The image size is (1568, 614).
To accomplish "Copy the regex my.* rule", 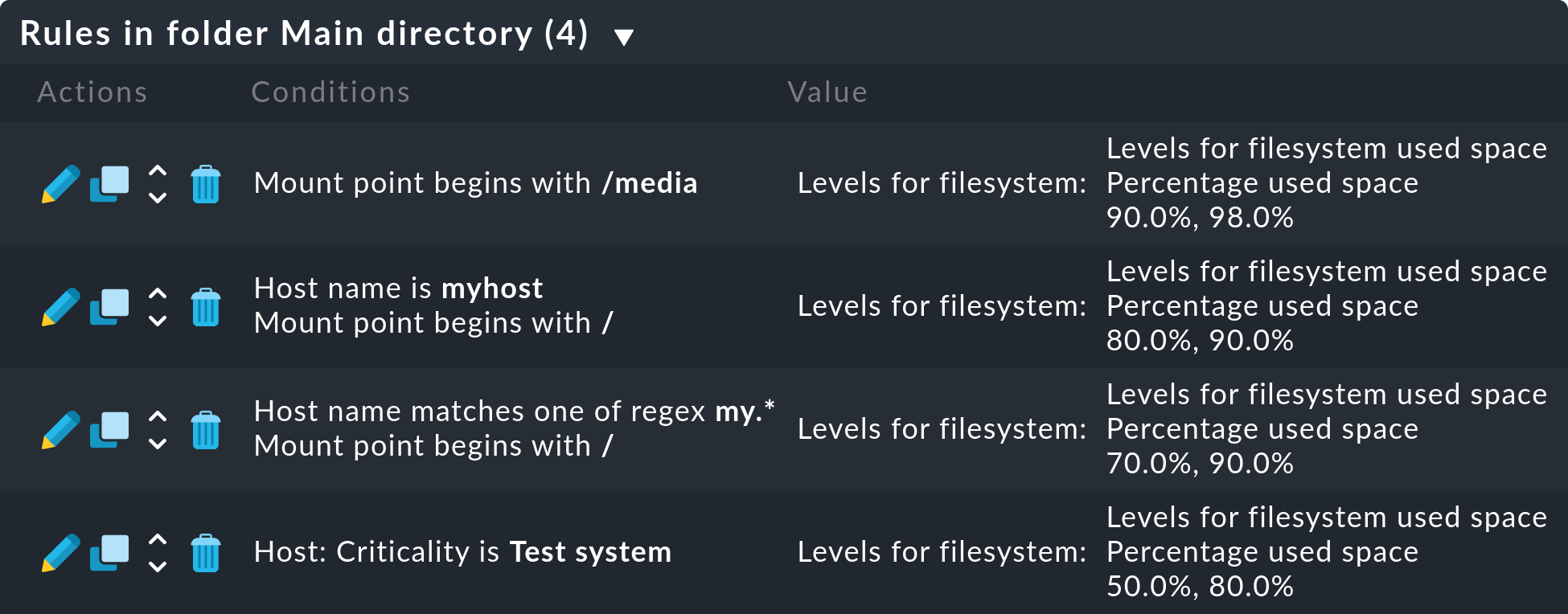I will point(109,430).
